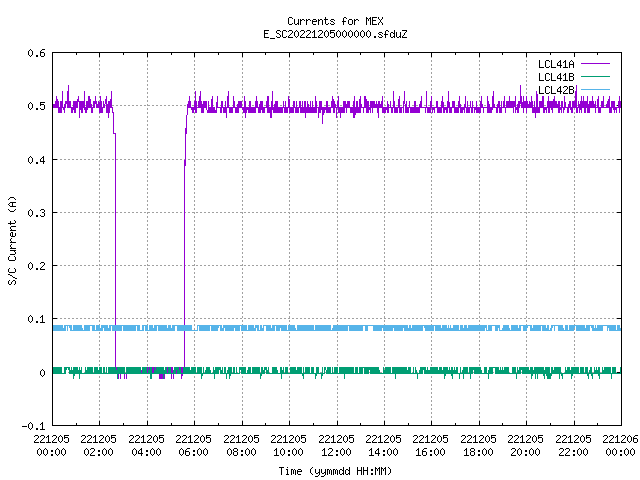Click the x-axis tick 221205 08:00
This screenshot has width=640, height=480.
[241, 446]
